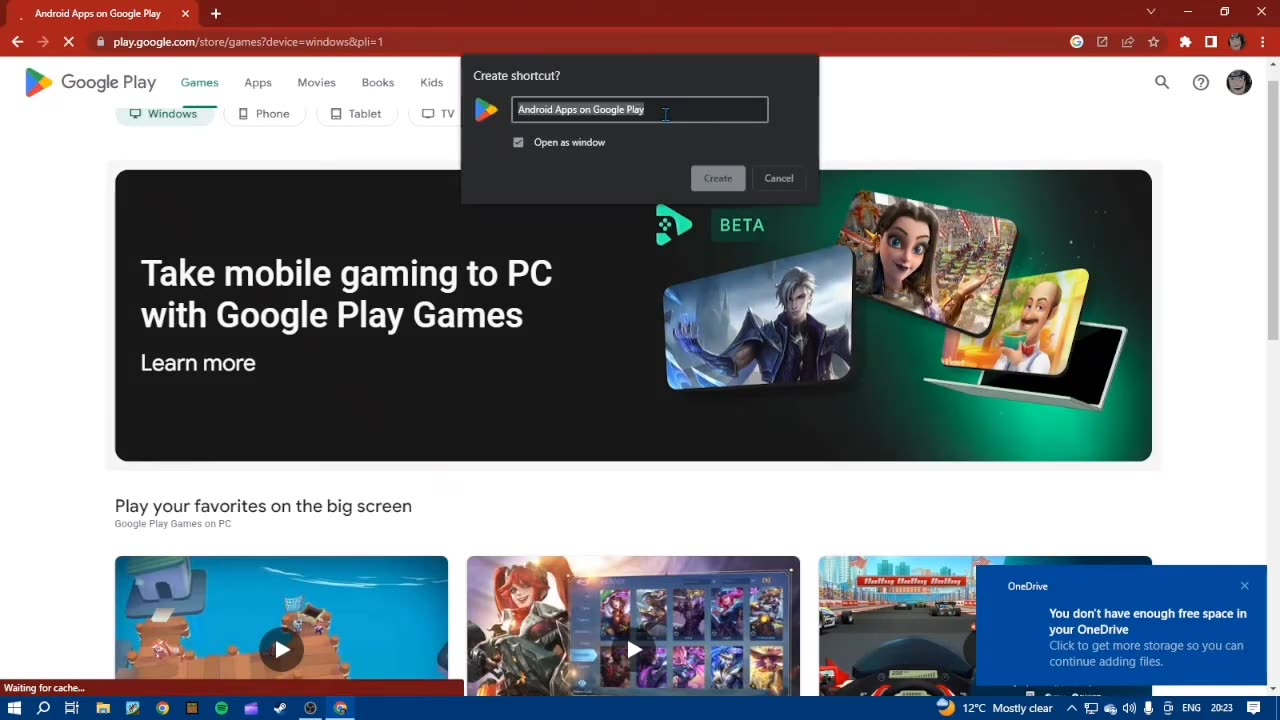The width and height of the screenshot is (1280, 720).
Task: Close the Android Apps on Google Play tab
Action: point(185,14)
